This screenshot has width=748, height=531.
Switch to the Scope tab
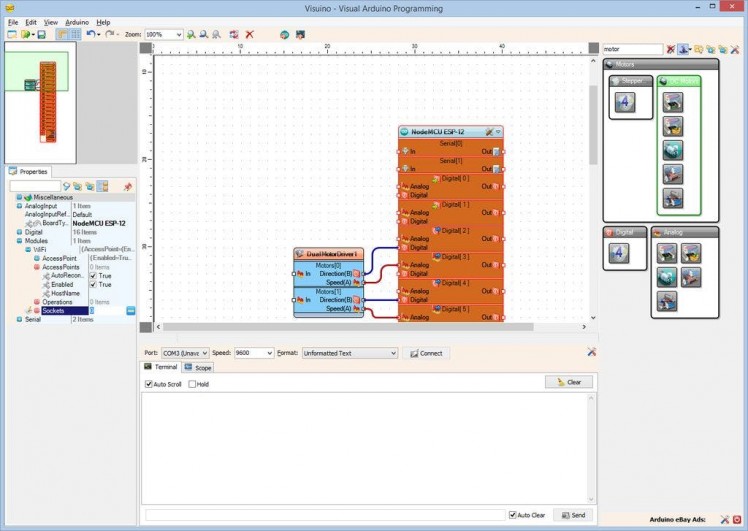[197, 368]
